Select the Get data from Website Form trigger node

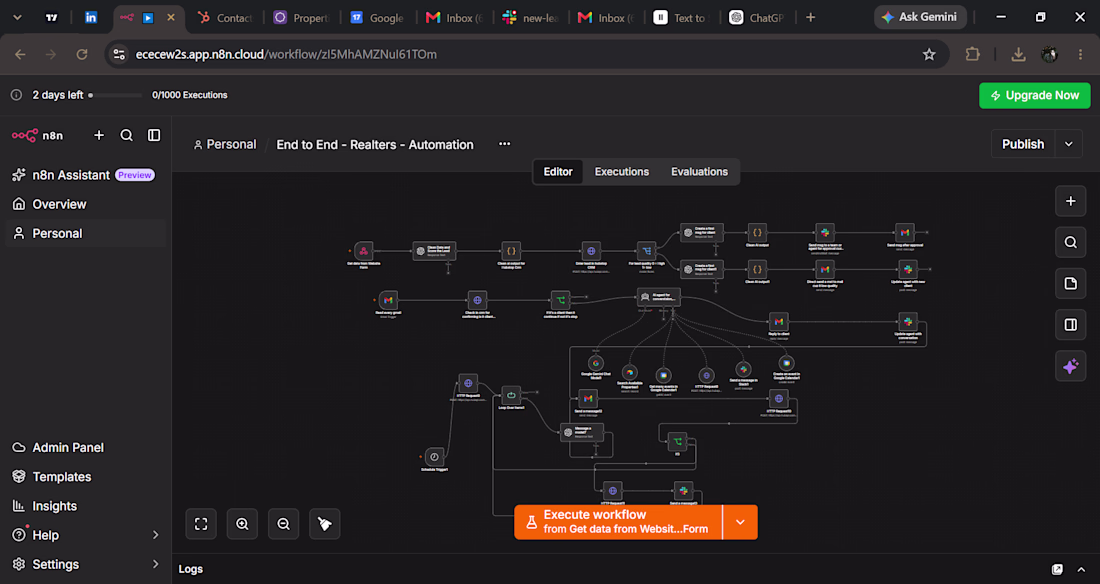point(363,251)
